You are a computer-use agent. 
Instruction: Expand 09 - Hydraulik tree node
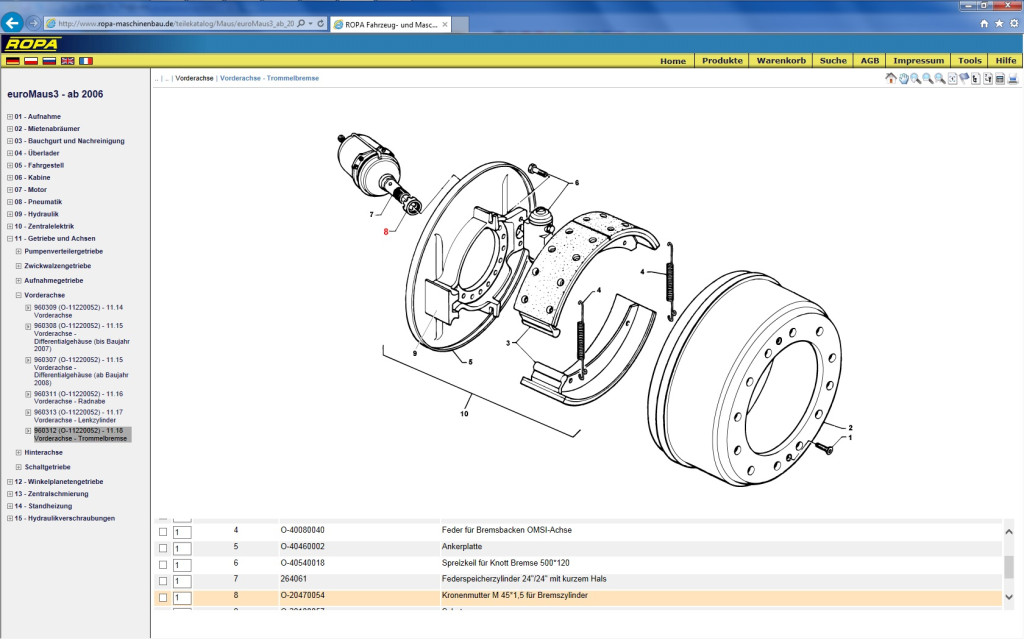point(10,214)
